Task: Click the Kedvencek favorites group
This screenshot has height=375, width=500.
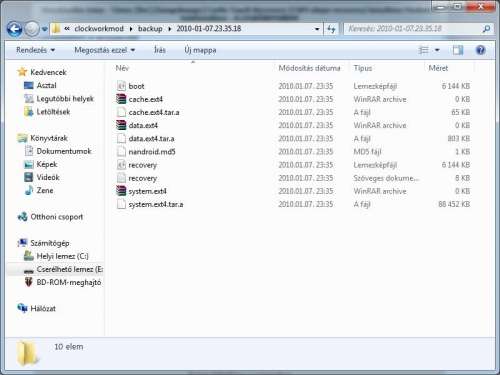Action: [x=48, y=72]
